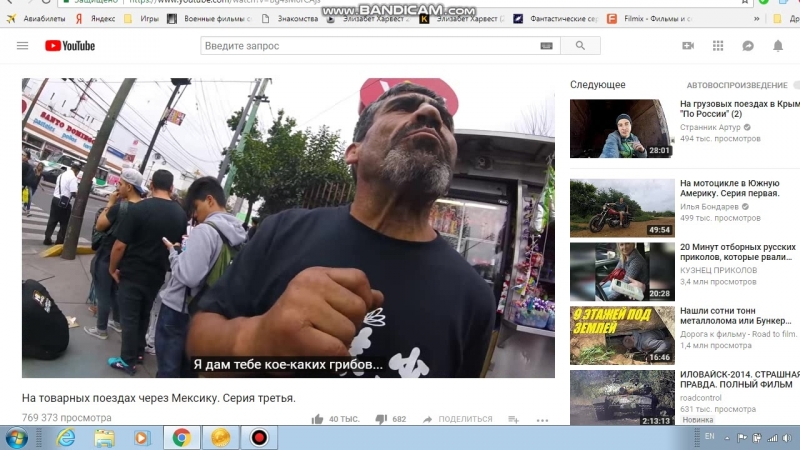Open the YouTube apps grid icon
This screenshot has width=800, height=450.
pos(718,46)
